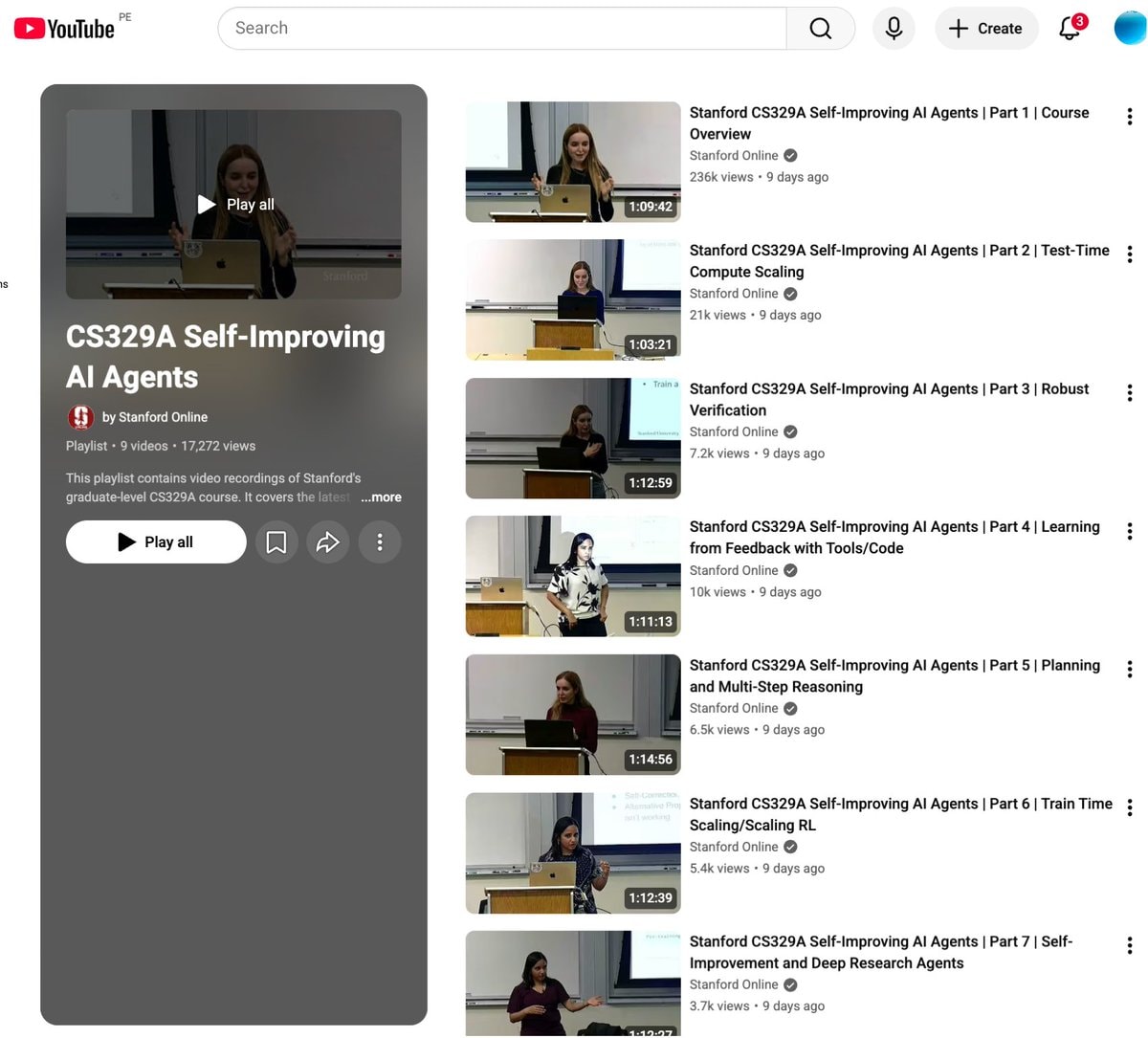This screenshot has width=1148, height=1038.
Task: Click the 'CS329A Self-Improving AI Agents' playlist heading
Action: click(226, 357)
